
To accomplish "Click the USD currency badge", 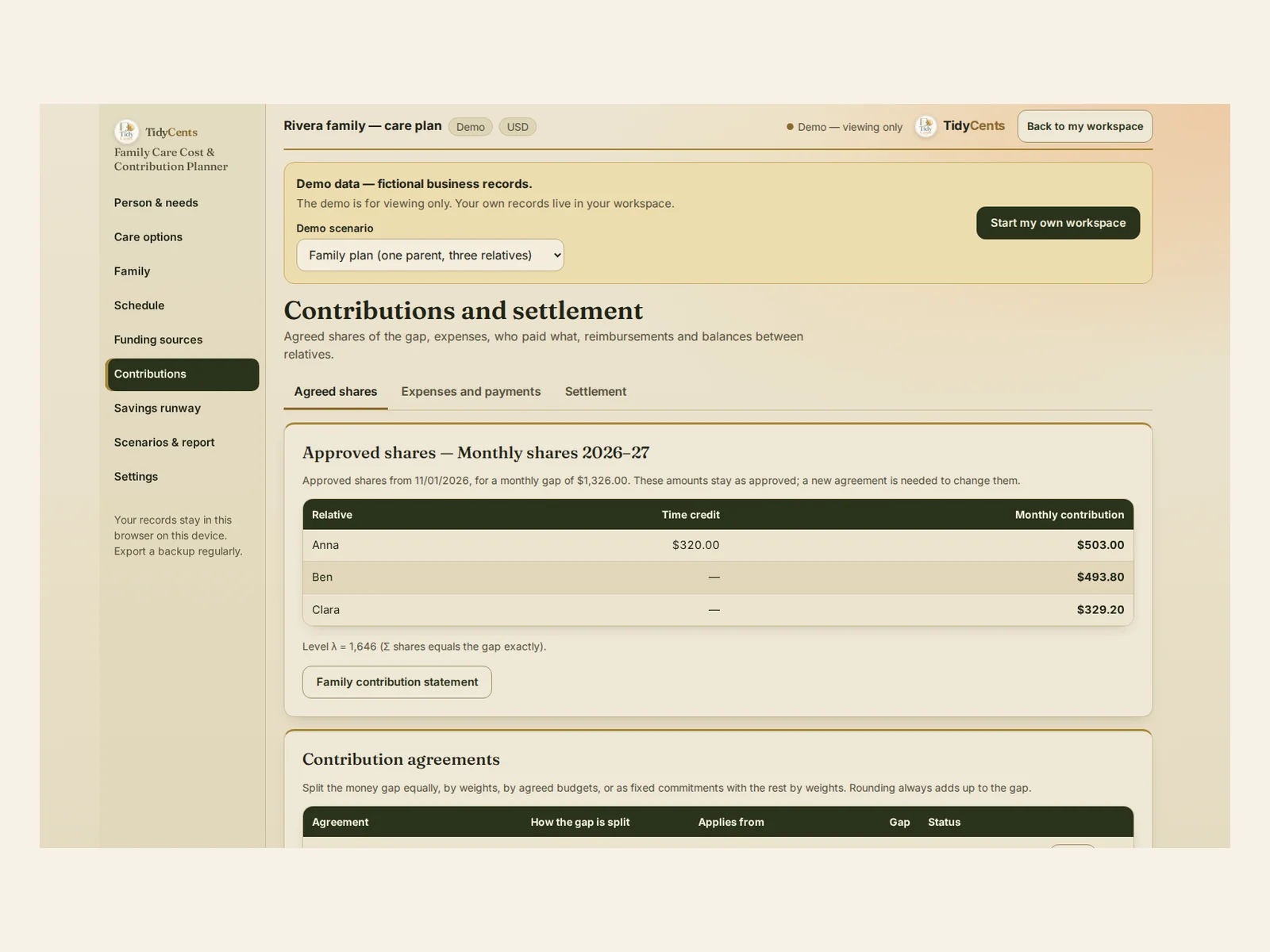I will pos(518,127).
